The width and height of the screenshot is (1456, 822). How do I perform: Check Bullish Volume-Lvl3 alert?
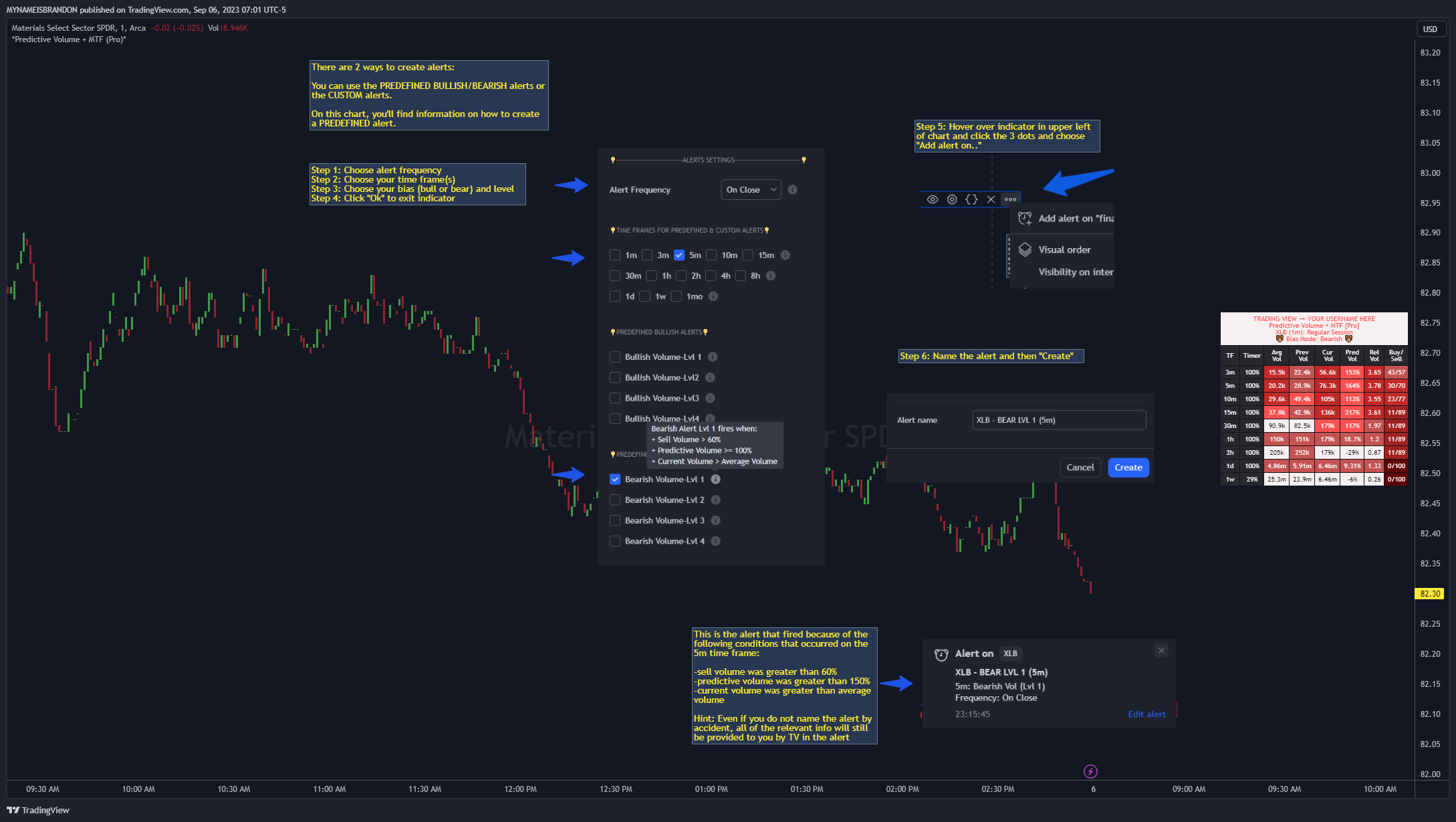[x=615, y=398]
